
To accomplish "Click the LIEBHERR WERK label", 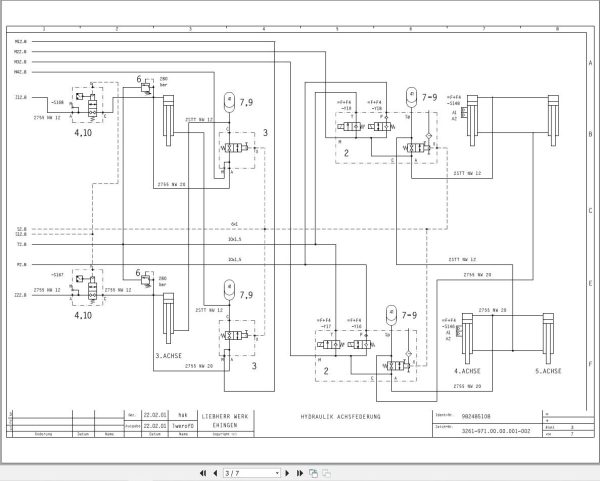I will [x=225, y=416].
